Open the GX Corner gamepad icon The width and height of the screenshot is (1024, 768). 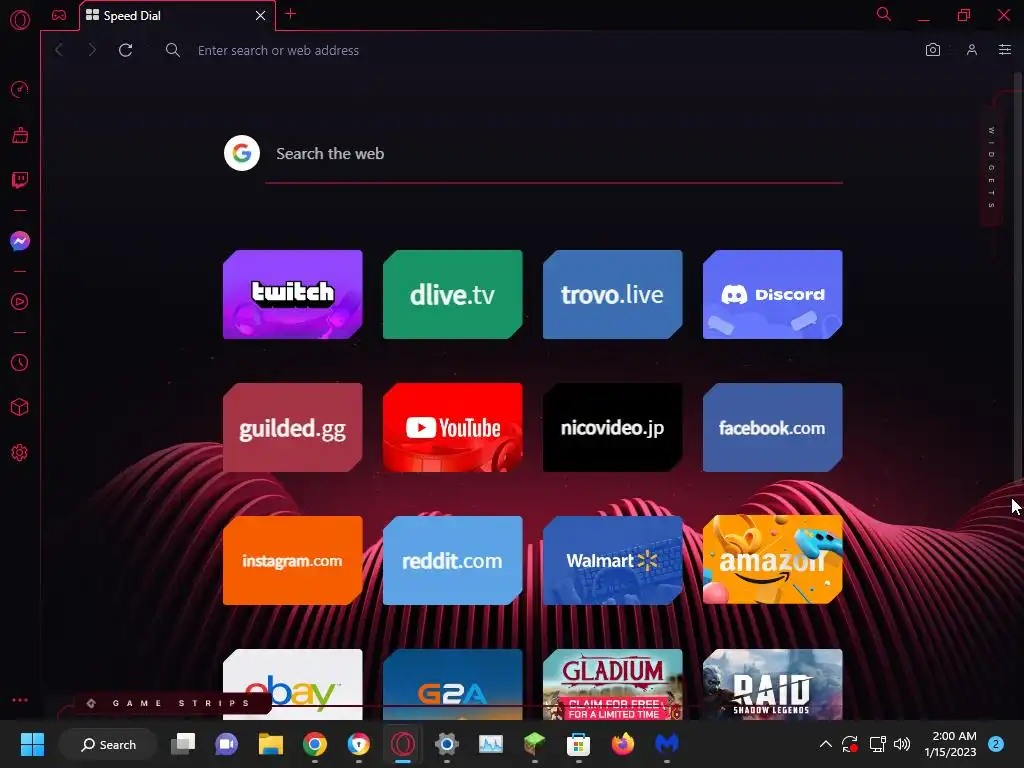[59, 15]
